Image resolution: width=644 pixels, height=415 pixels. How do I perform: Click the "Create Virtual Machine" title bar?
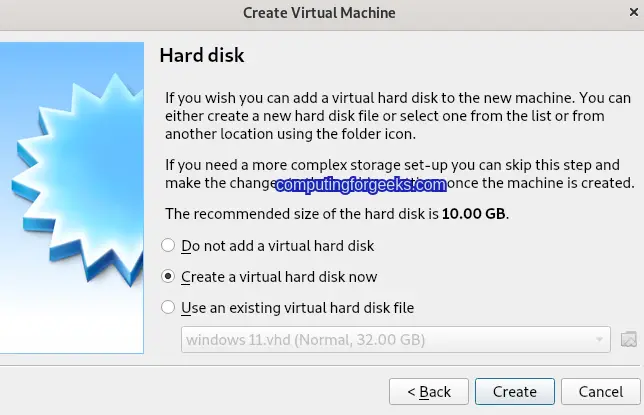[x=319, y=13]
